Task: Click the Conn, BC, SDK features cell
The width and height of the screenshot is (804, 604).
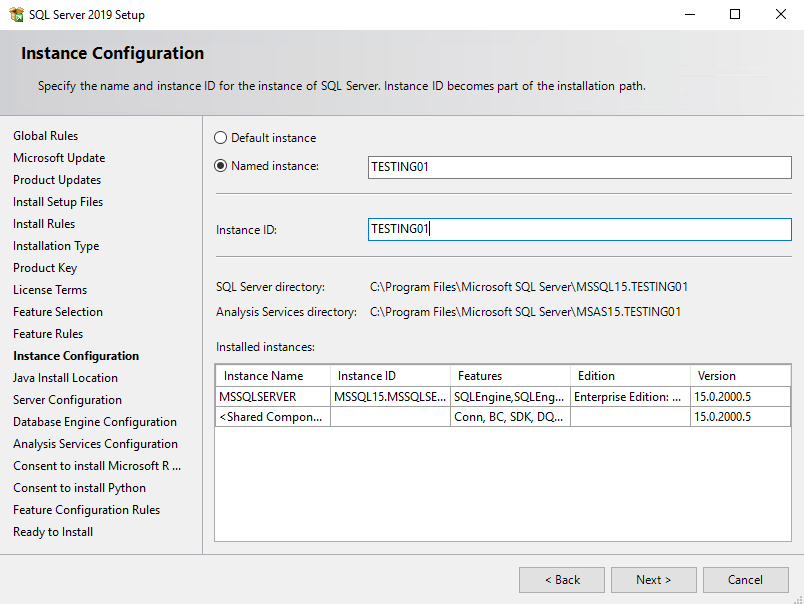Action: coord(510,417)
